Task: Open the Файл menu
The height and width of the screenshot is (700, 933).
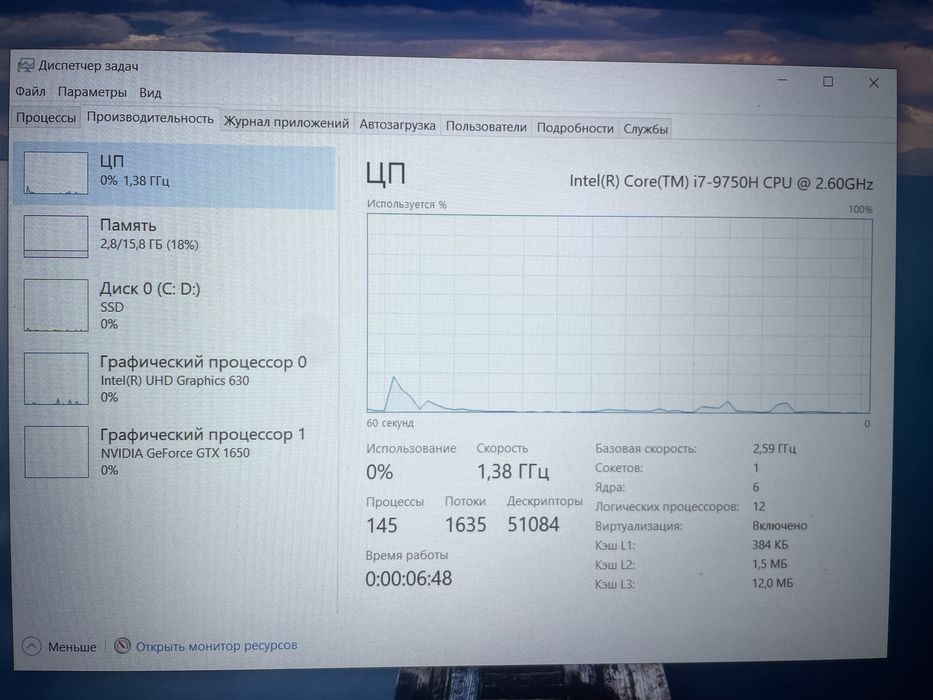Action: (x=30, y=91)
